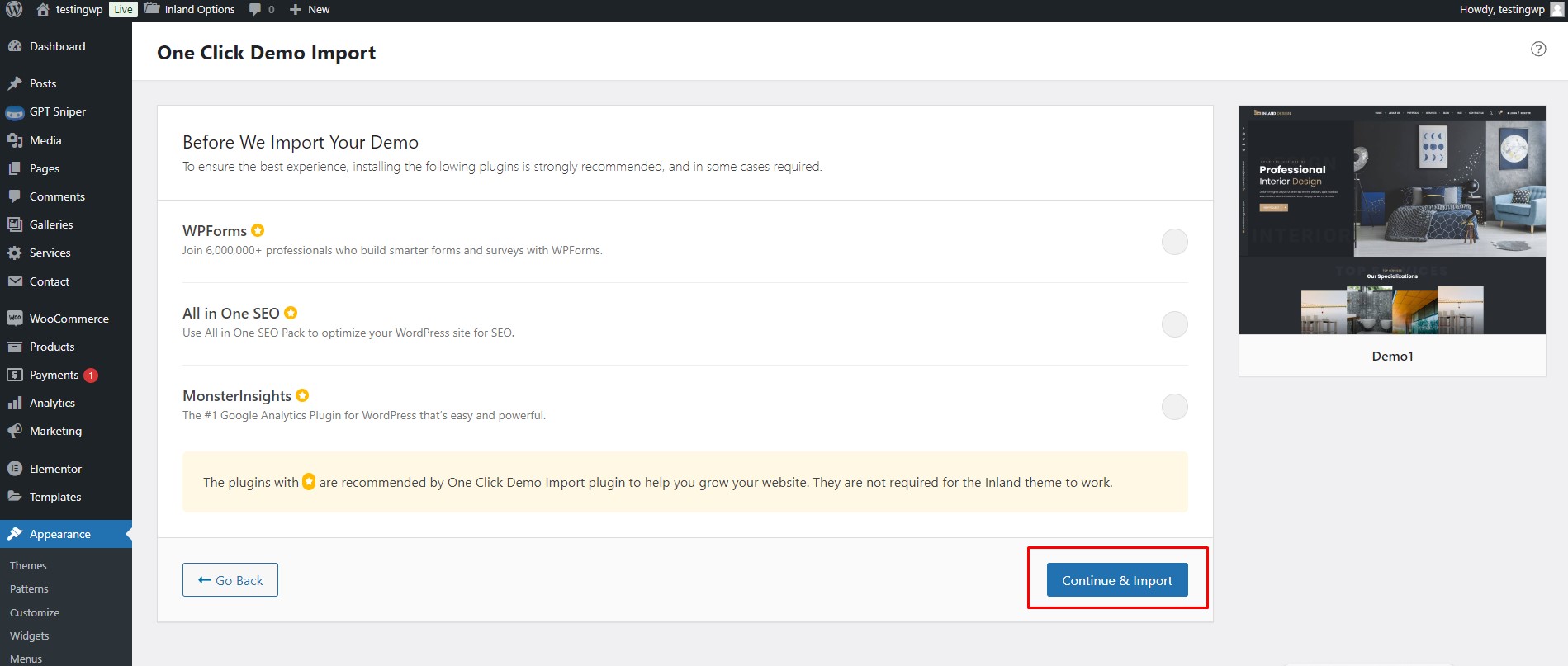This screenshot has height=666, width=1568.
Task: Click the red Payments notification badge
Action: [91, 376]
